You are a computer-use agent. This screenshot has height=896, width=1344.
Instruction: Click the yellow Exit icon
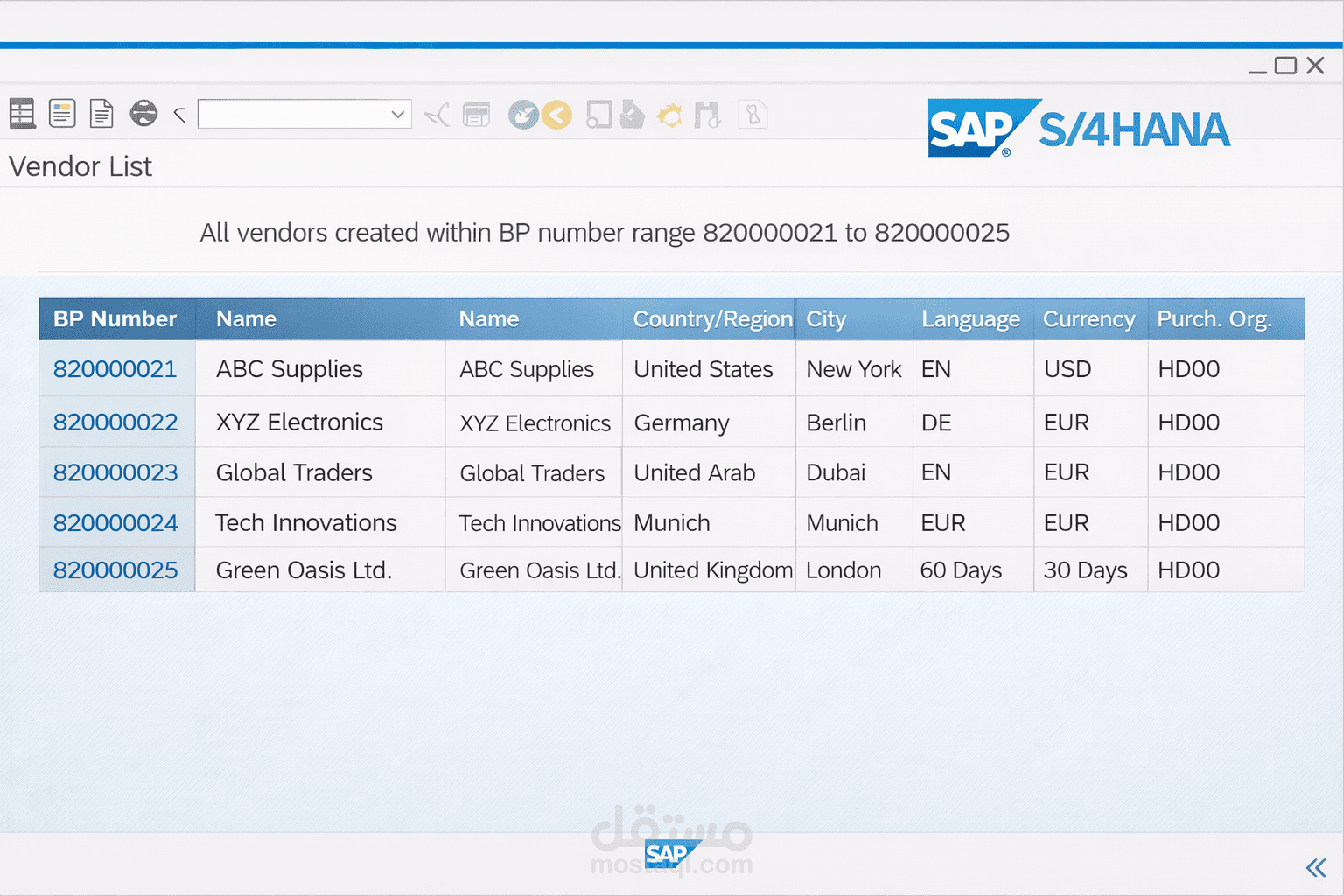[x=557, y=115]
